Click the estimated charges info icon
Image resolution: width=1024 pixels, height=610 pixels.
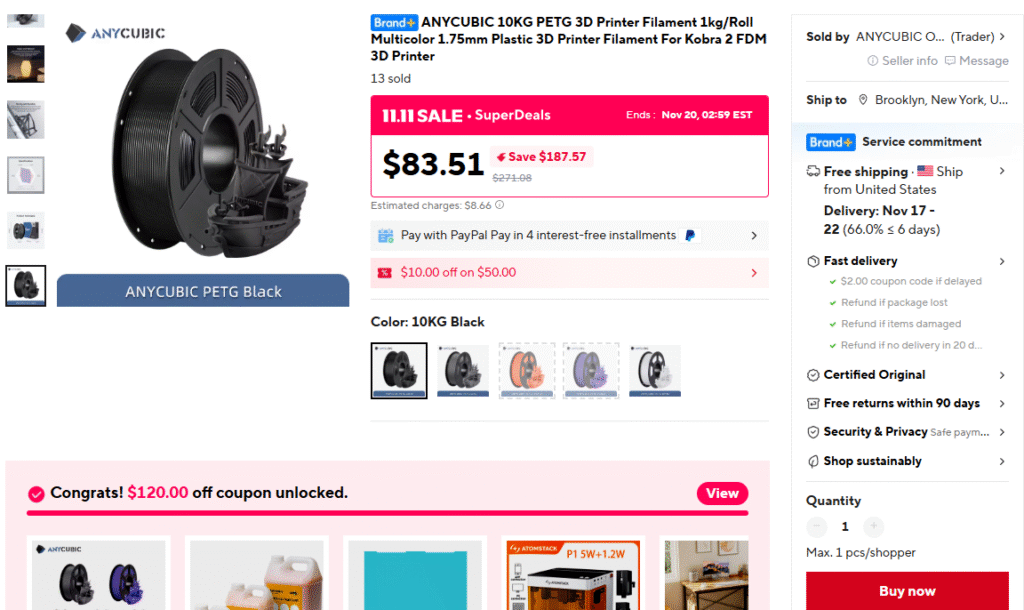click(x=499, y=205)
